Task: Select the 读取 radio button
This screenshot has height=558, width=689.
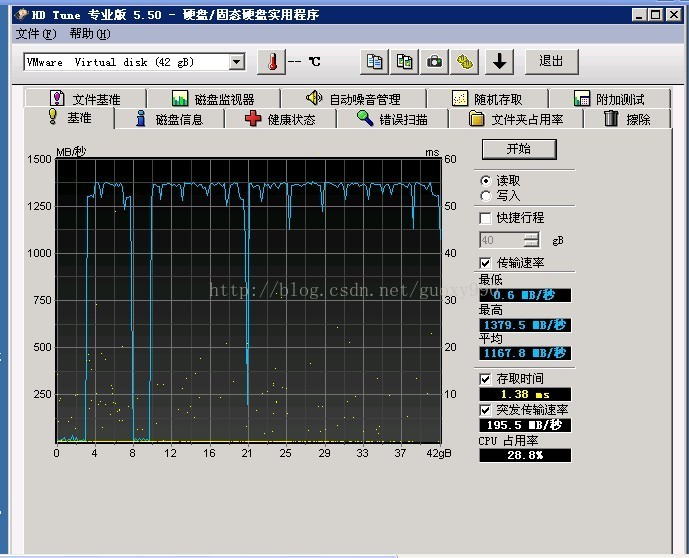Action: (486, 181)
